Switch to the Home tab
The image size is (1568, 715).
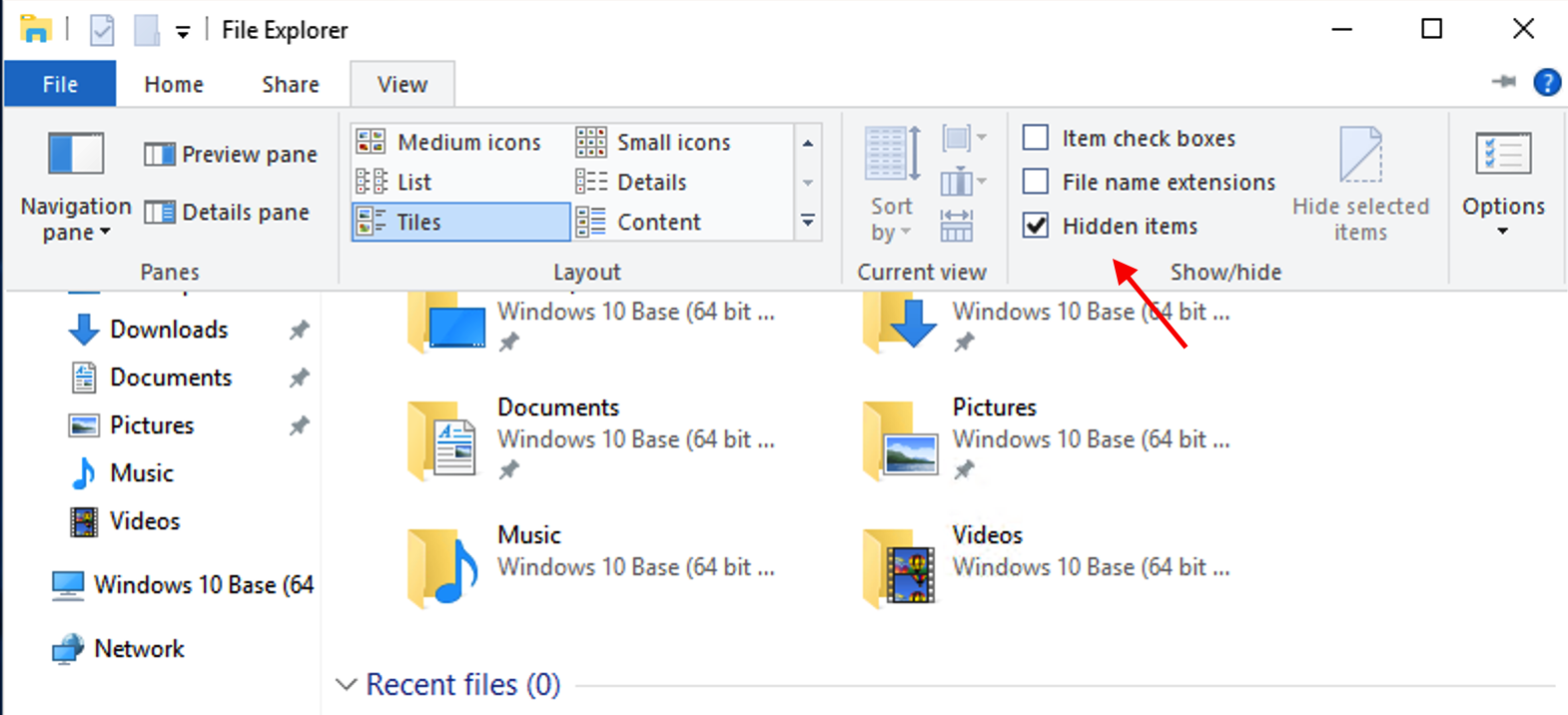pyautogui.click(x=174, y=84)
